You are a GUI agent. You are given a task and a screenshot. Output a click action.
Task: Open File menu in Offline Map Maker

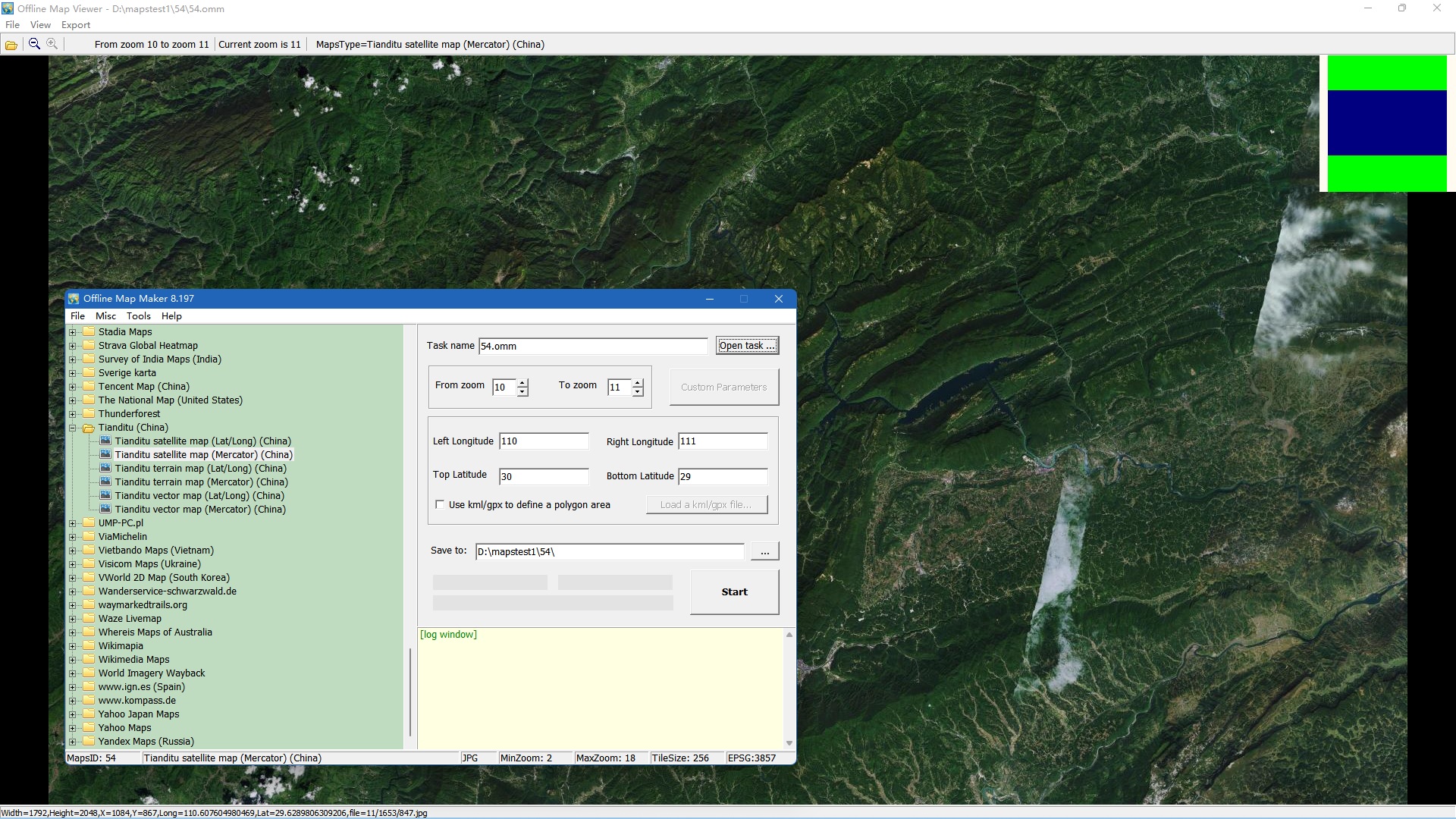pyautogui.click(x=77, y=316)
